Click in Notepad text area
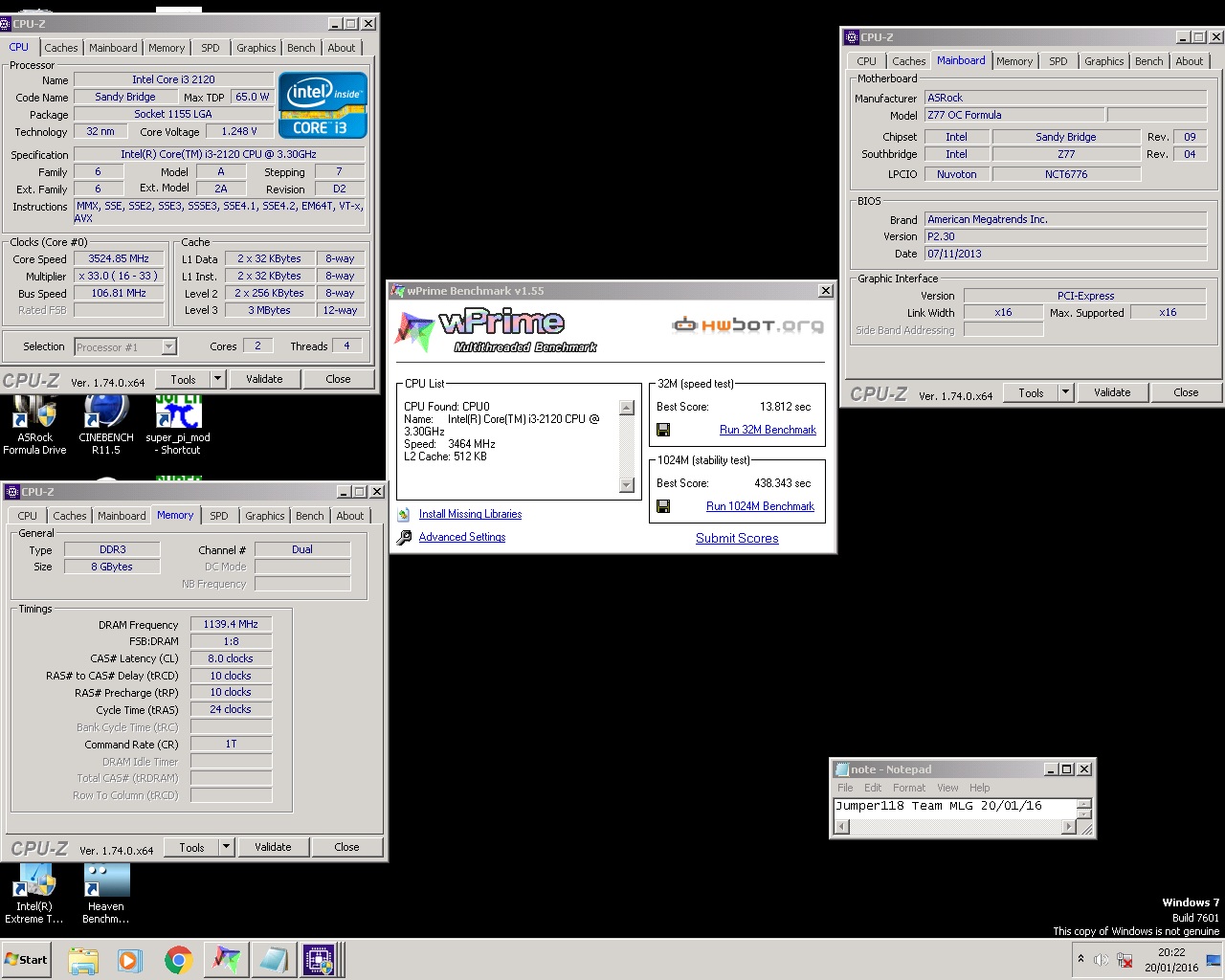The width and height of the screenshot is (1225, 980). tap(955, 809)
